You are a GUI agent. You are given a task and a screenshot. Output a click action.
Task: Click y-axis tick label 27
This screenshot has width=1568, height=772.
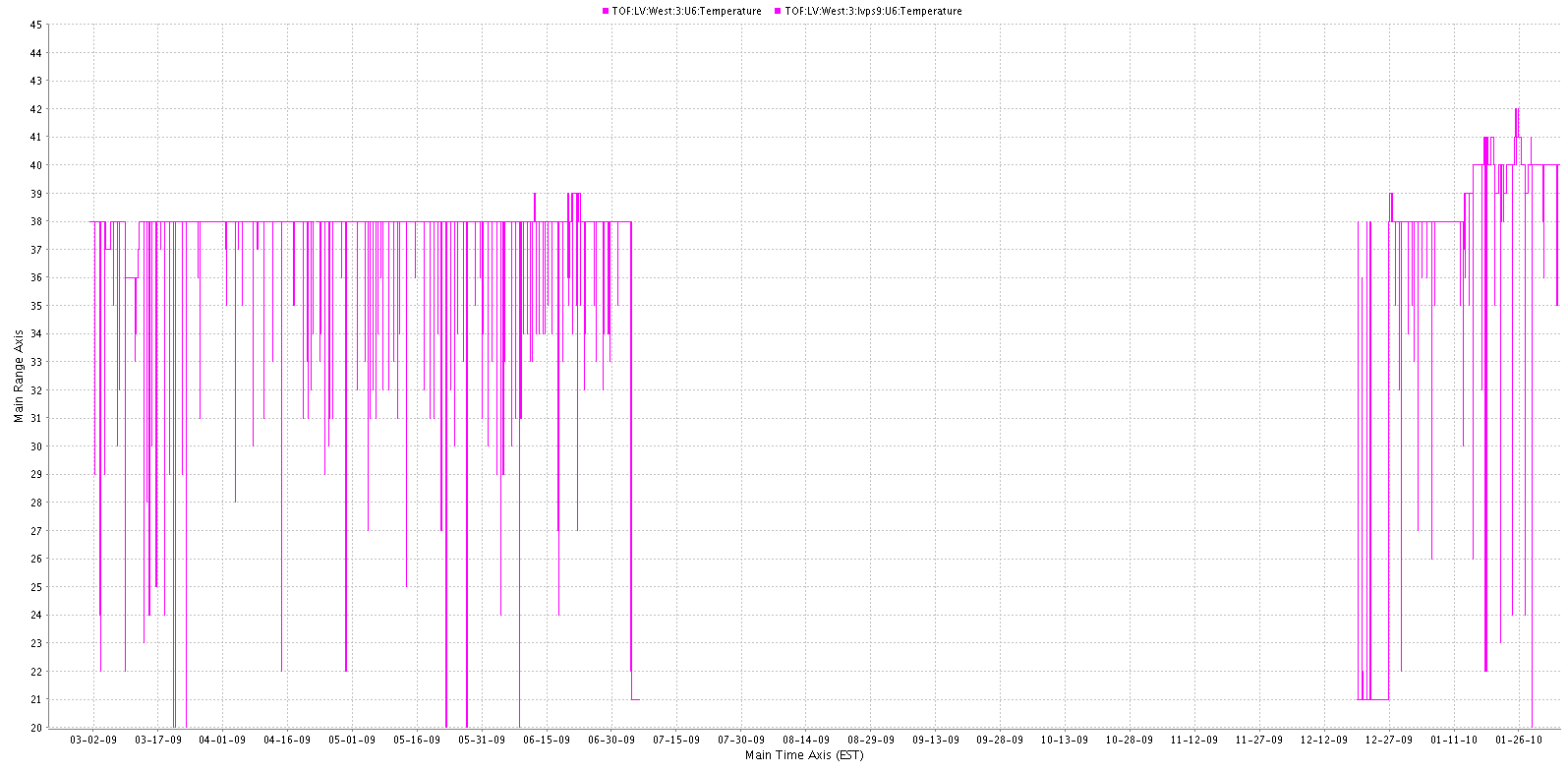(35, 531)
